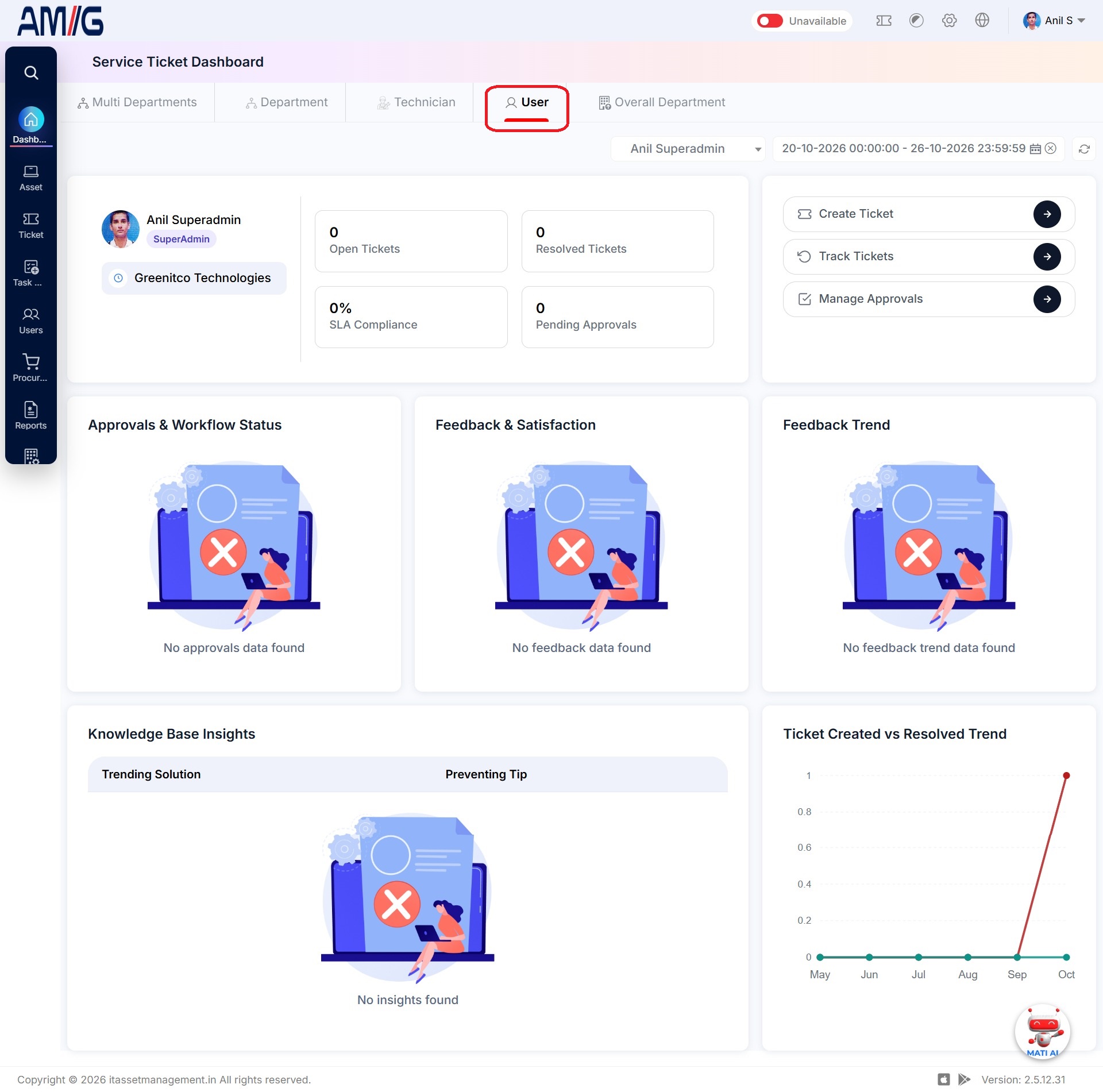Click the Open Tickets stat card
This screenshot has height=1092, width=1103.
coord(411,241)
